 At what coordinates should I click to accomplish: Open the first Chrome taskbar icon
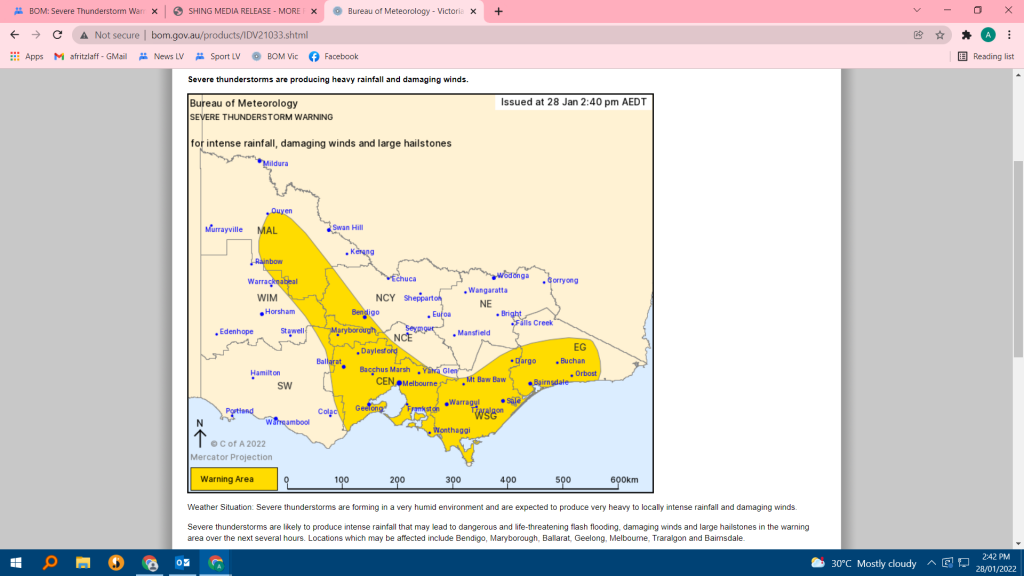pos(150,563)
